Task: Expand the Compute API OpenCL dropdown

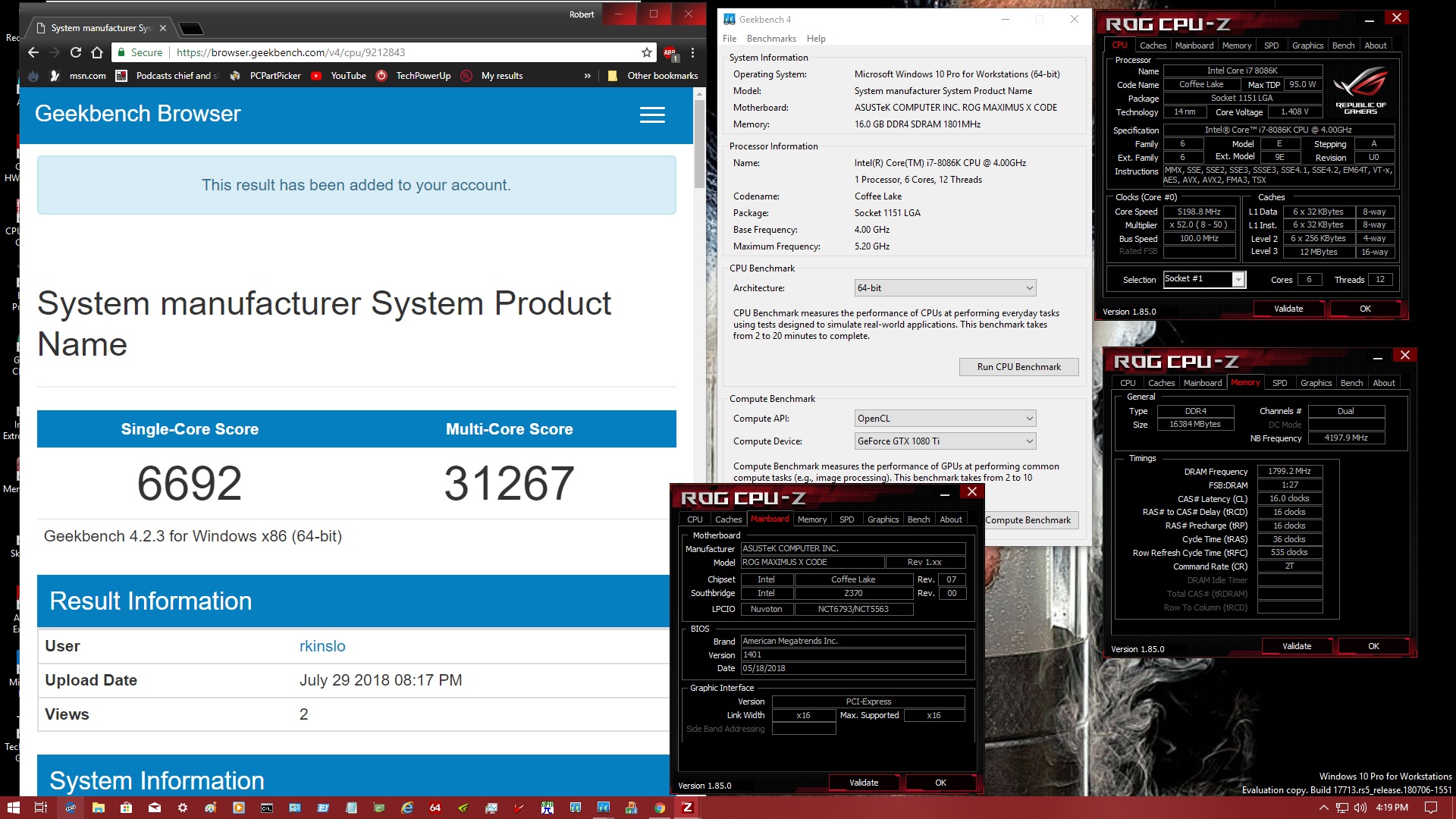Action: pyautogui.click(x=945, y=419)
